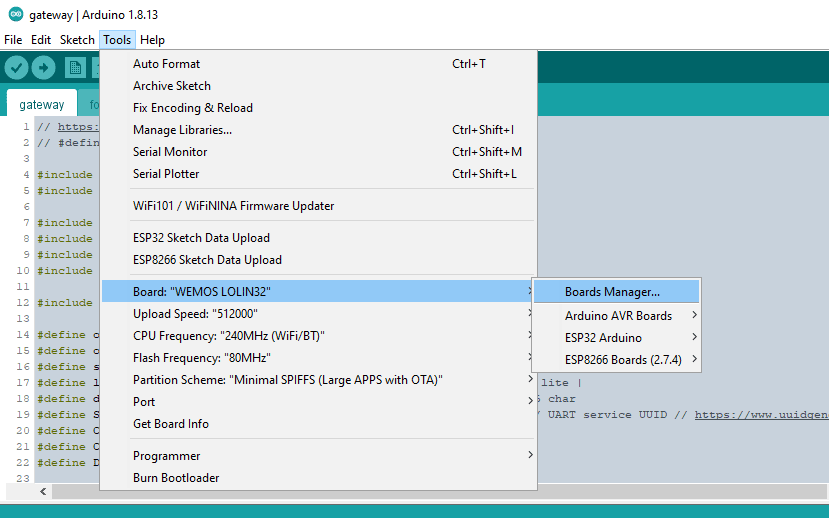Open the Help menu

[x=152, y=40]
